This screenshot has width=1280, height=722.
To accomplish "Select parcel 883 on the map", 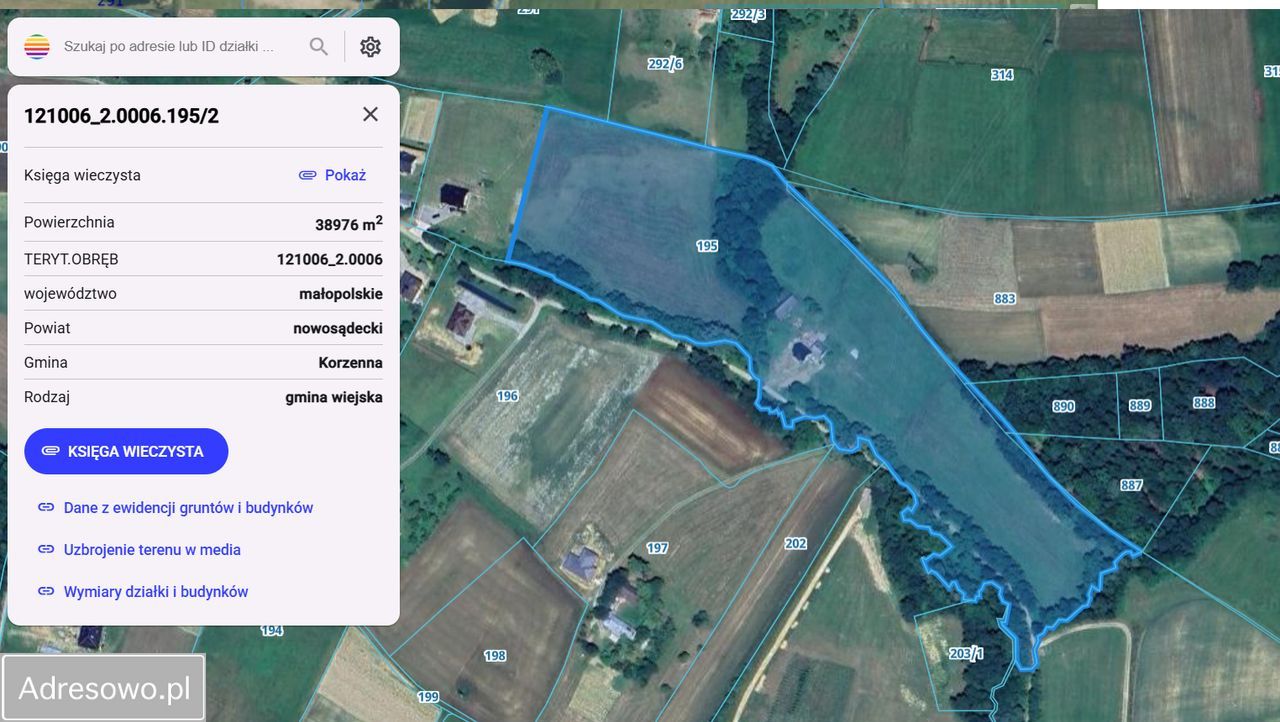I will tap(1005, 298).
